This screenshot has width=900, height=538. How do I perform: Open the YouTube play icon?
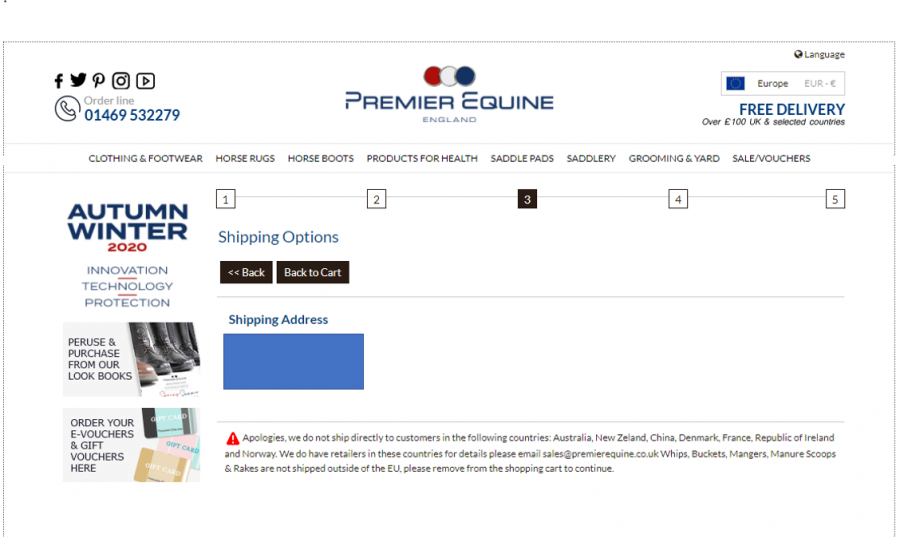(145, 81)
